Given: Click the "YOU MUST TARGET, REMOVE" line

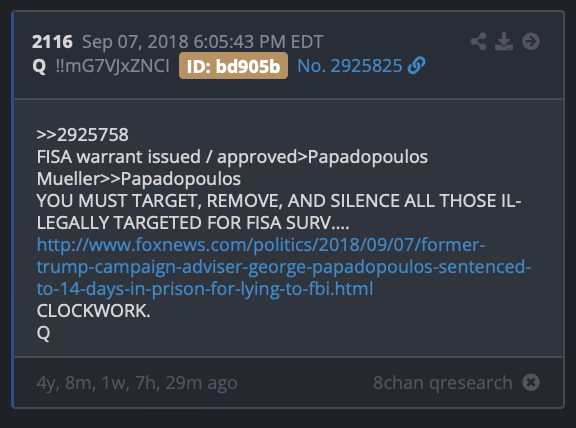Looking at the screenshot, I should [279, 212].
